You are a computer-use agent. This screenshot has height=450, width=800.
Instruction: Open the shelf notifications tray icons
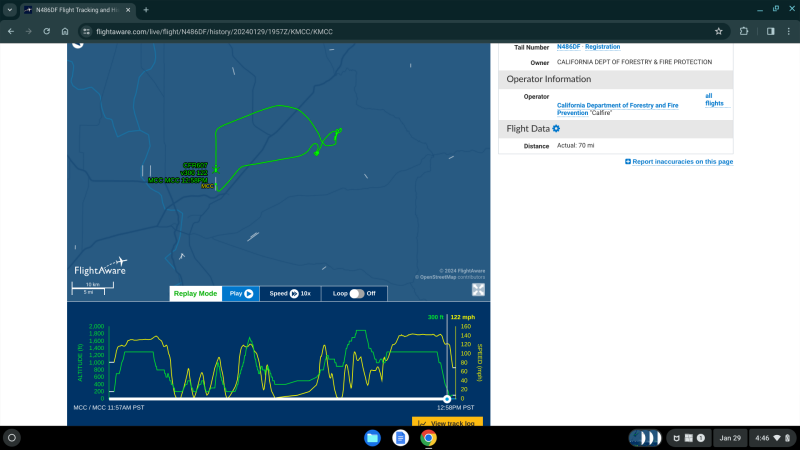(x=688, y=438)
